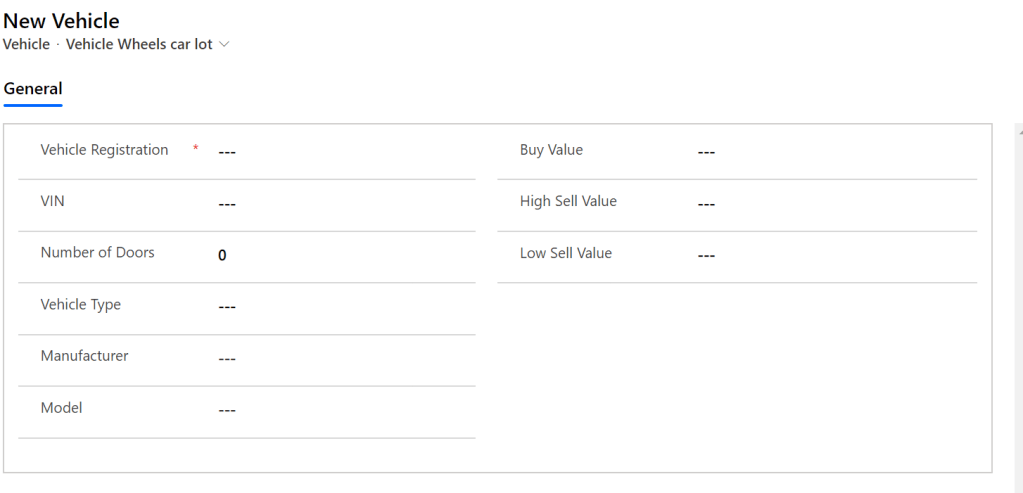Focus the VIN field value
Screen dimensions: 1023x493
(340, 204)
